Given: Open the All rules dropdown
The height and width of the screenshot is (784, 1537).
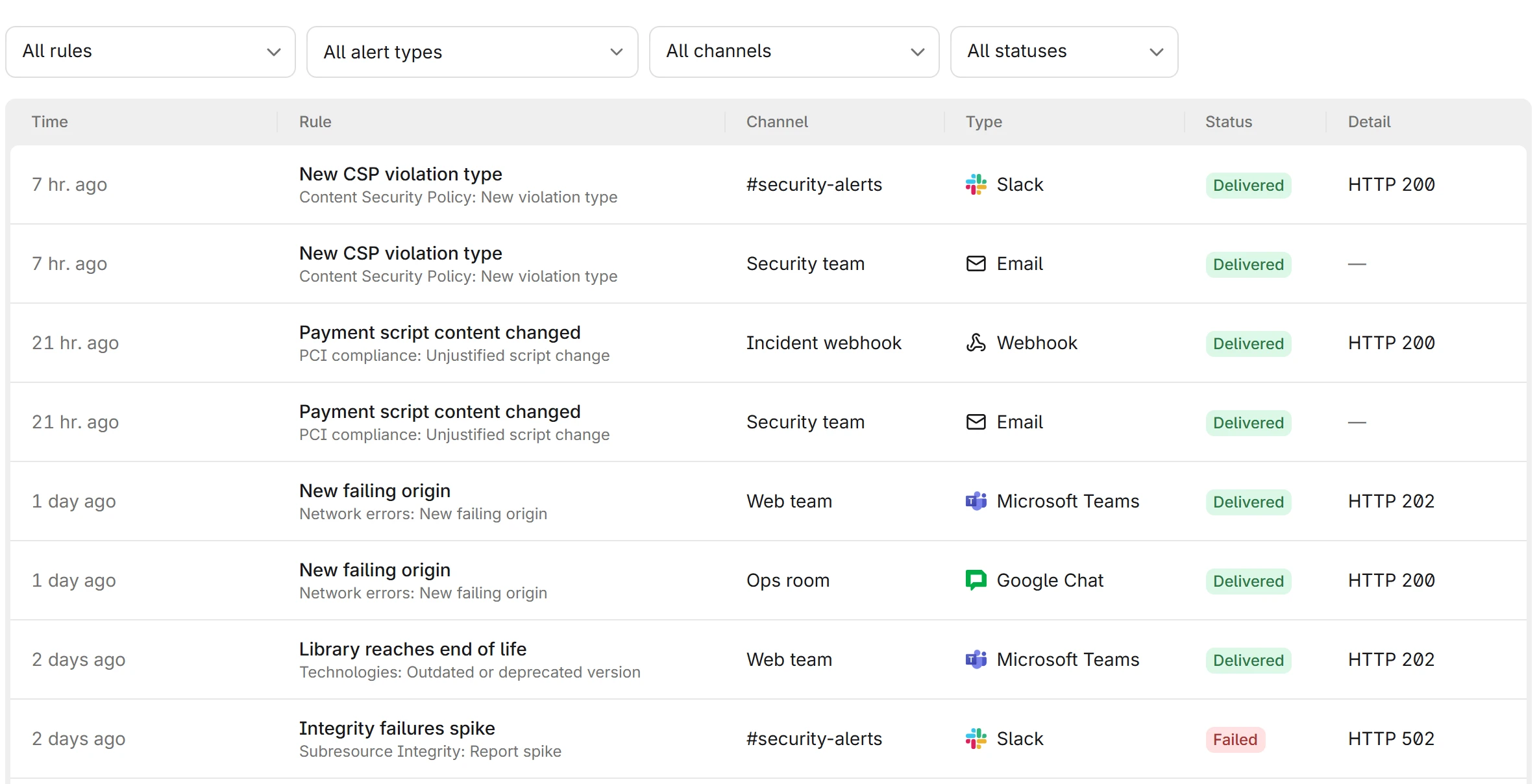Looking at the screenshot, I should tap(151, 52).
